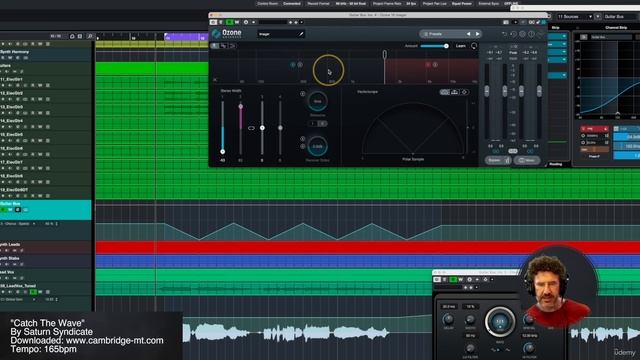Image resolution: width=640 pixels, height=360 pixels.
Task: Click the 20.0 ms delay value in Chorus
Action: click(449, 307)
